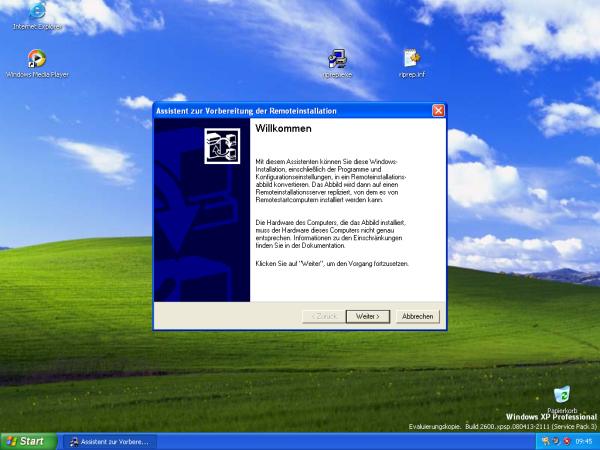Click the "Klicken Sie auf Weiter" instruction line
Viewport: 600px width, 450px height.
[332, 264]
